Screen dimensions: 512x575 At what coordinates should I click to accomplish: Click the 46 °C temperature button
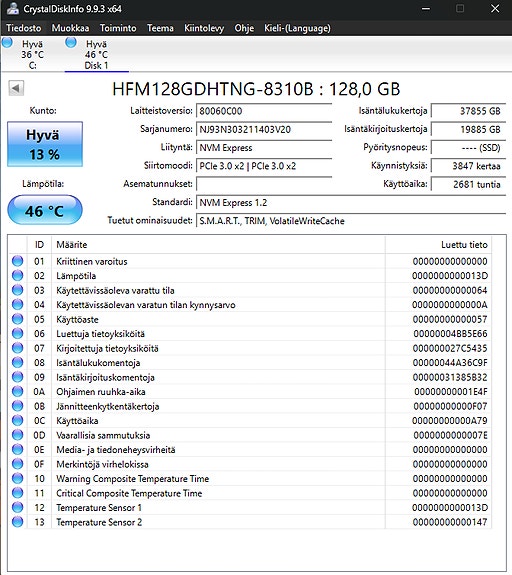(45, 210)
